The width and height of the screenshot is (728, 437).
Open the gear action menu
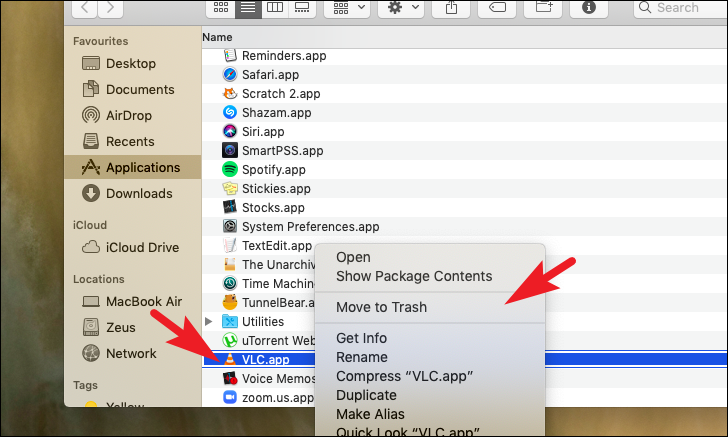tap(401, 8)
